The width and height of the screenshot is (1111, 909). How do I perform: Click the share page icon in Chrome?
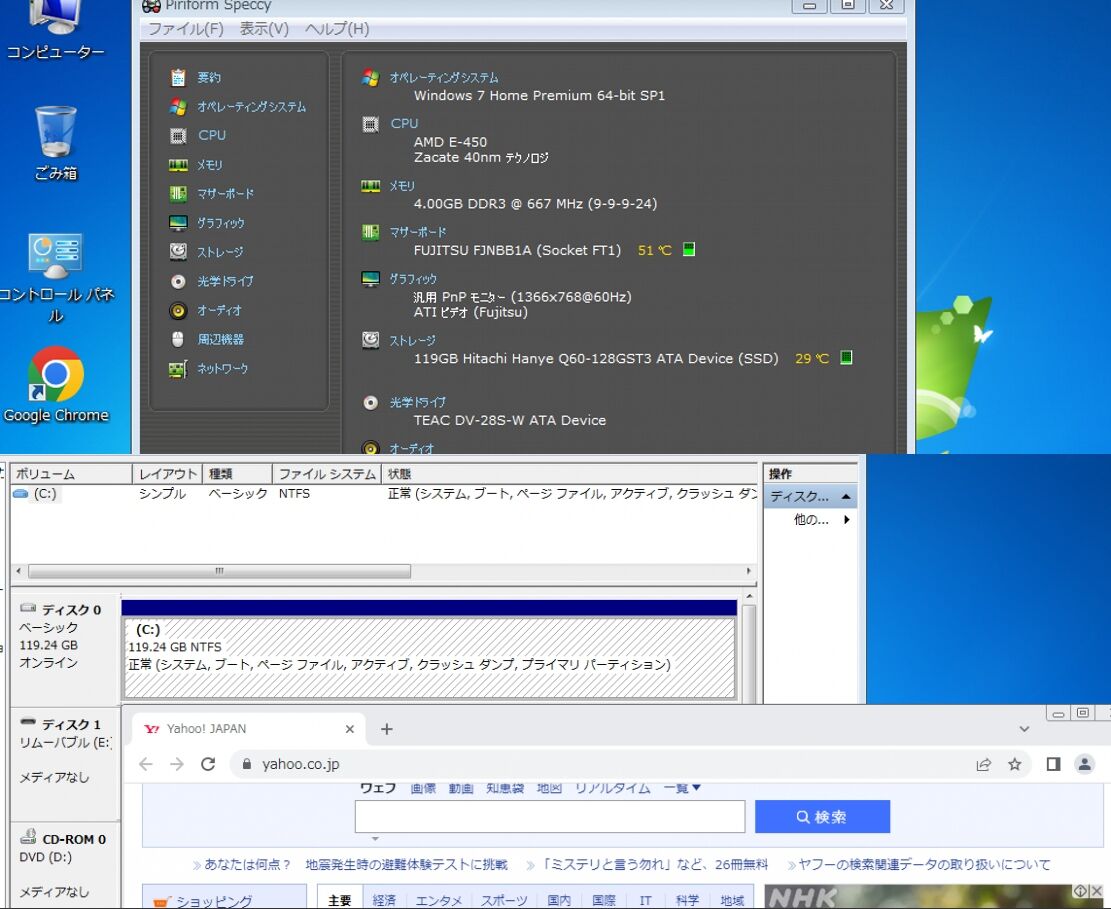(x=983, y=764)
